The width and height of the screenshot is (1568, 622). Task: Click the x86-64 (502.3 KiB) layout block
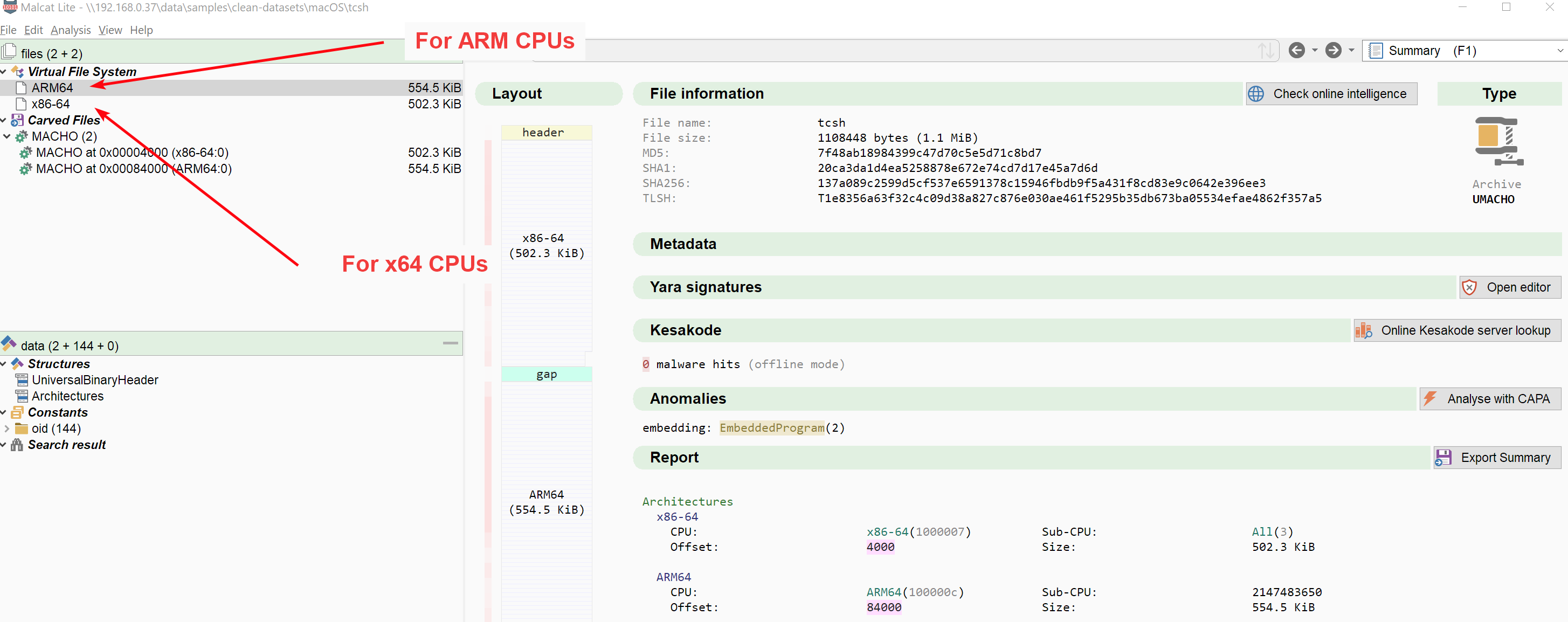point(546,245)
